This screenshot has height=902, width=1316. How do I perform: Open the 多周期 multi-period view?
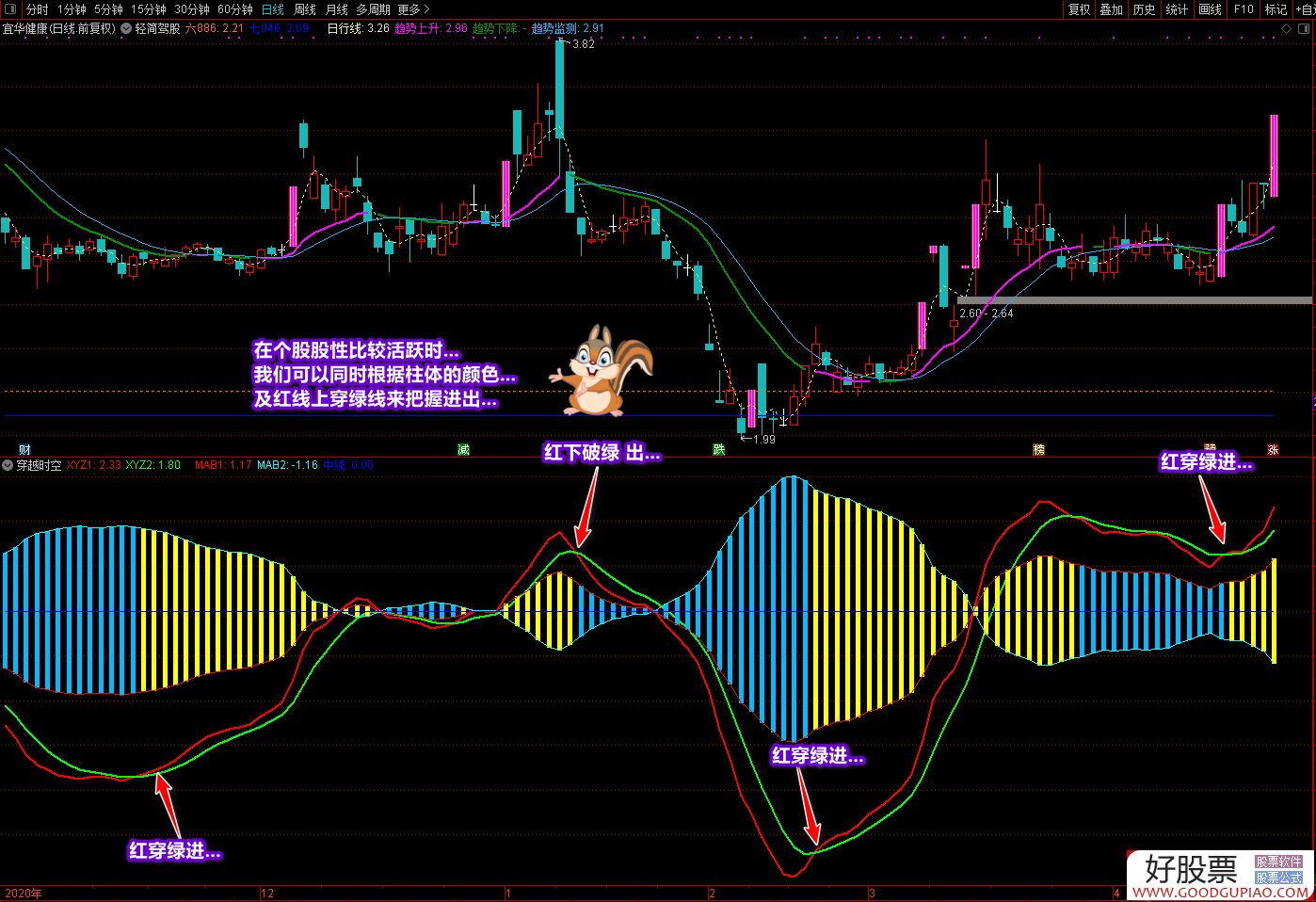coord(373,9)
